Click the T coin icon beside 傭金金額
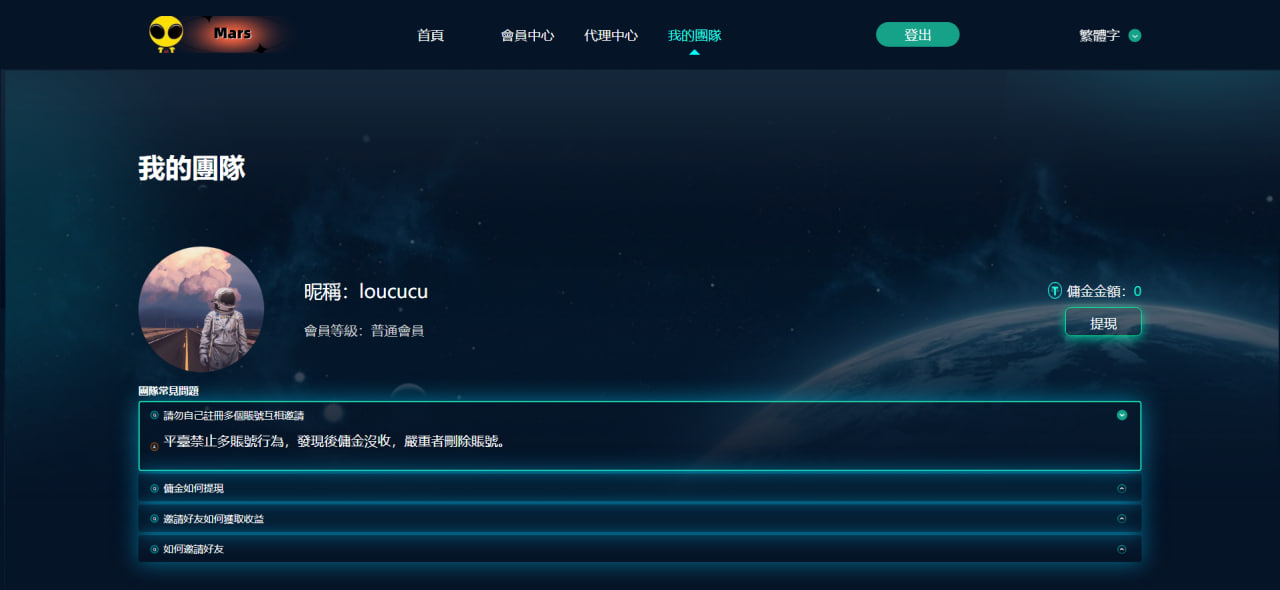Image resolution: width=1280 pixels, height=590 pixels. click(1054, 291)
